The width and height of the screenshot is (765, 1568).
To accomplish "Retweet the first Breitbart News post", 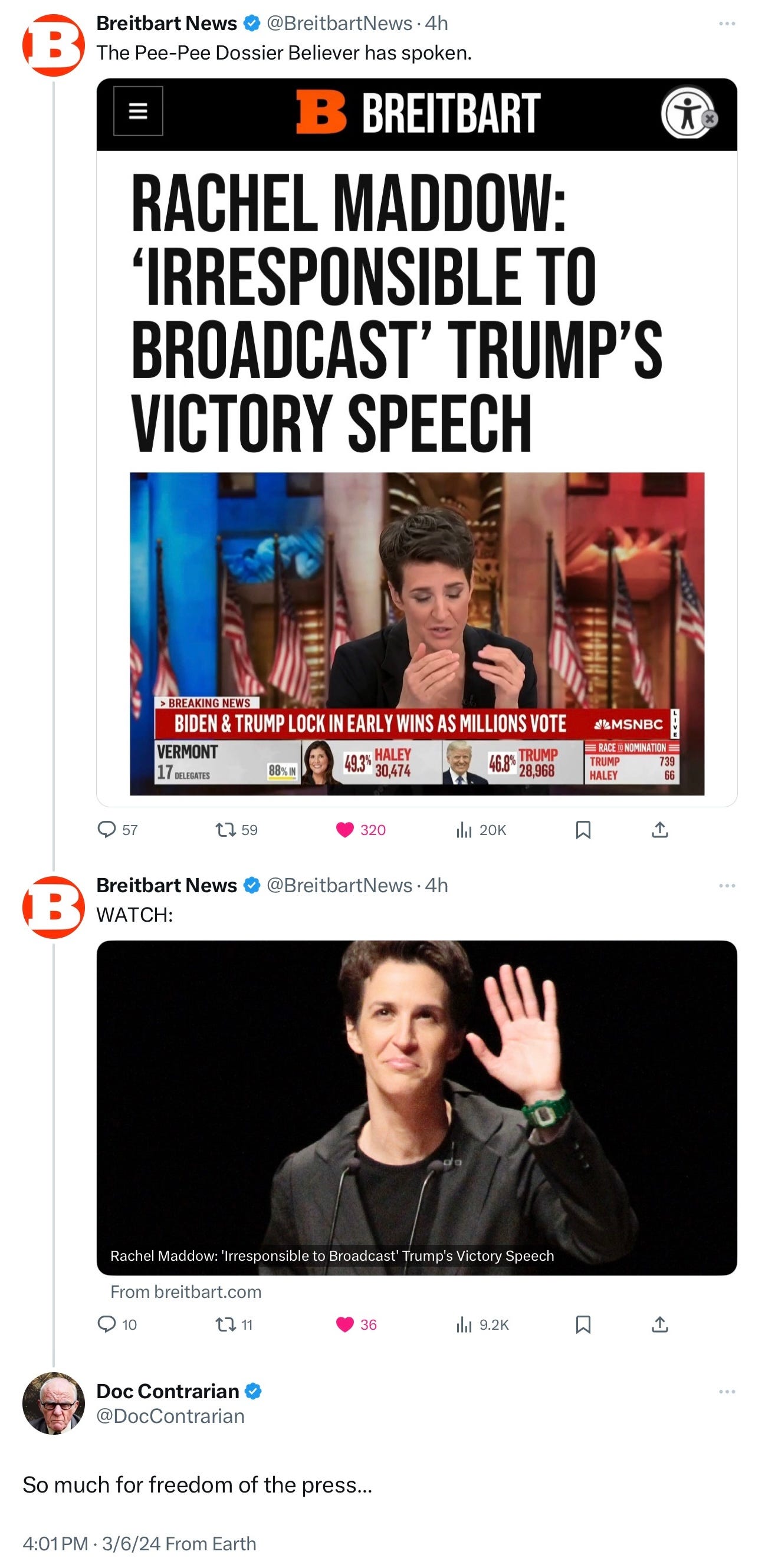I will click(237, 830).
